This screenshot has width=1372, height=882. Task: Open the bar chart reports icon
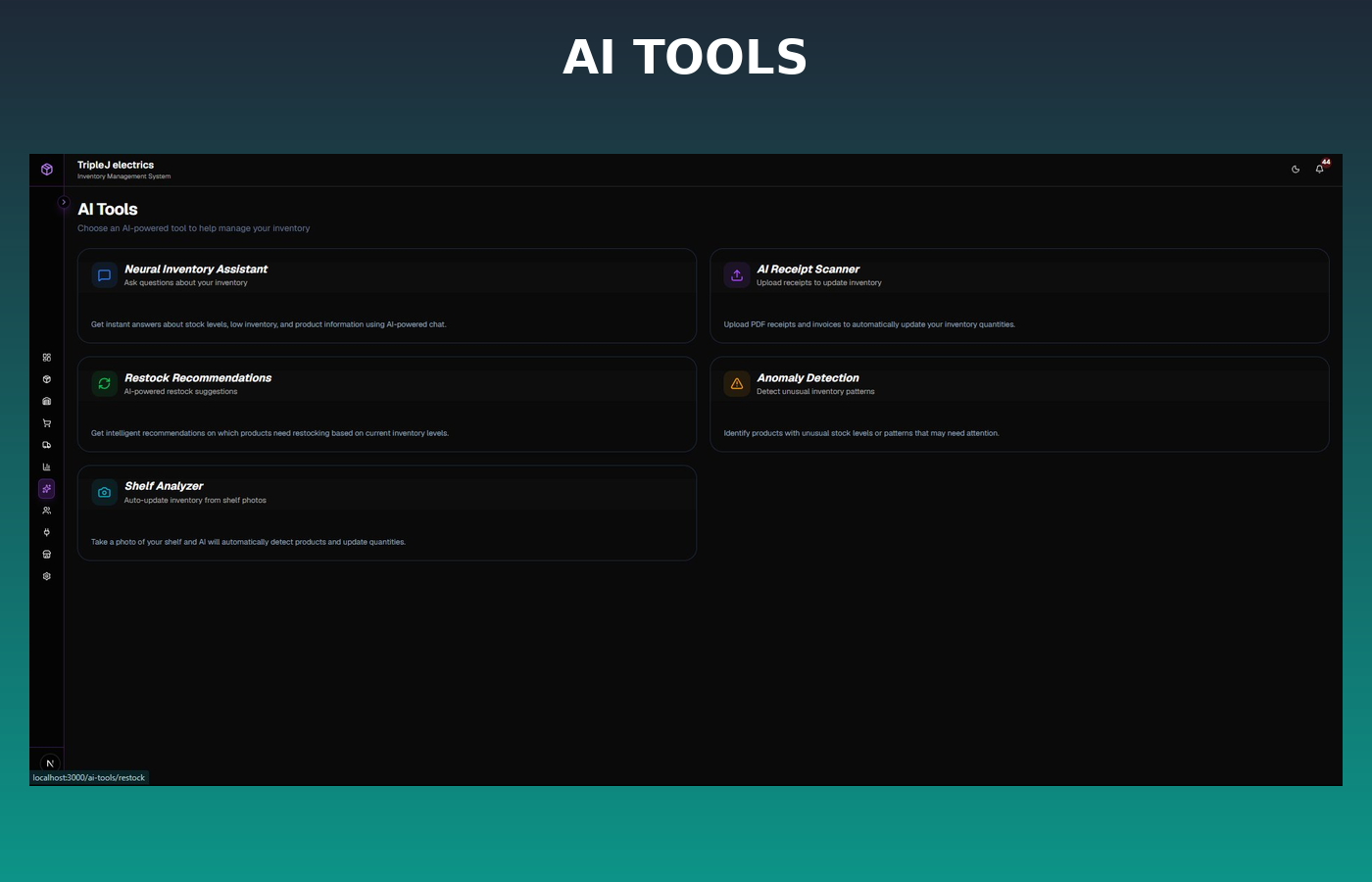(x=46, y=466)
